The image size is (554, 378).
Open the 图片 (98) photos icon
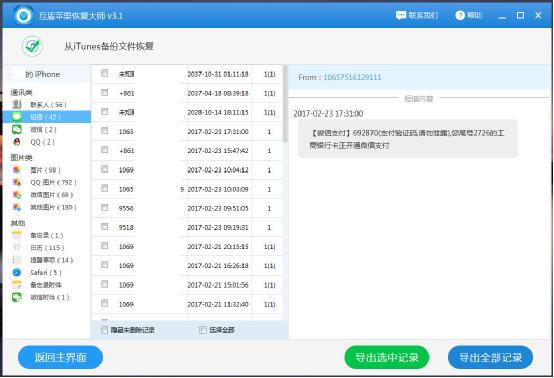[x=17, y=170]
